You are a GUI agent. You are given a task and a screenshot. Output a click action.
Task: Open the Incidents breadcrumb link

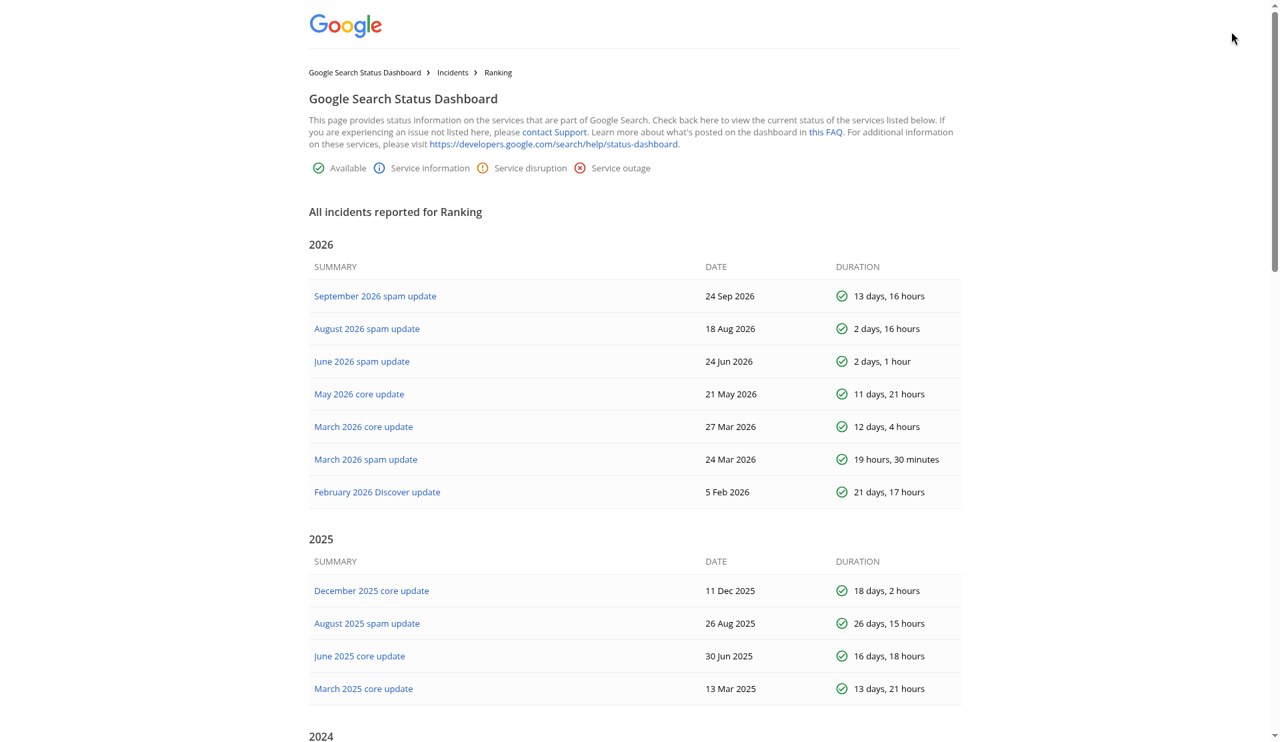(452, 73)
